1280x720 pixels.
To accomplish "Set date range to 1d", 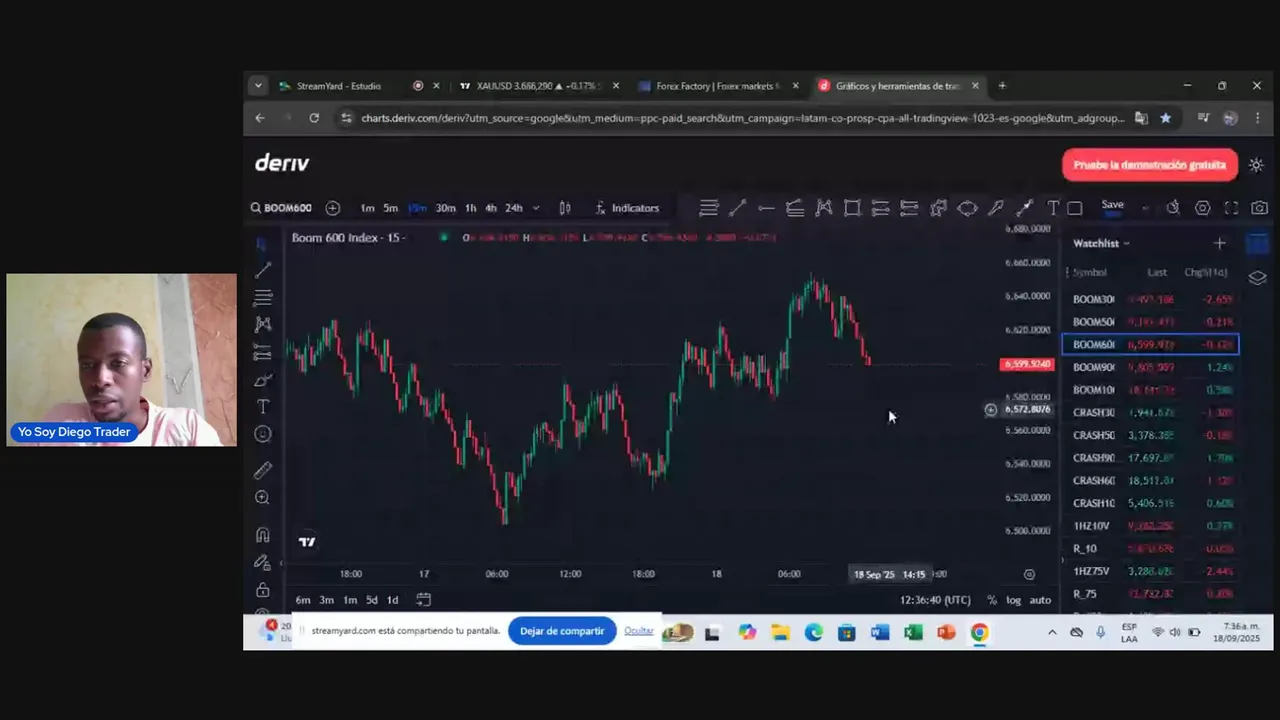I will coord(393,600).
